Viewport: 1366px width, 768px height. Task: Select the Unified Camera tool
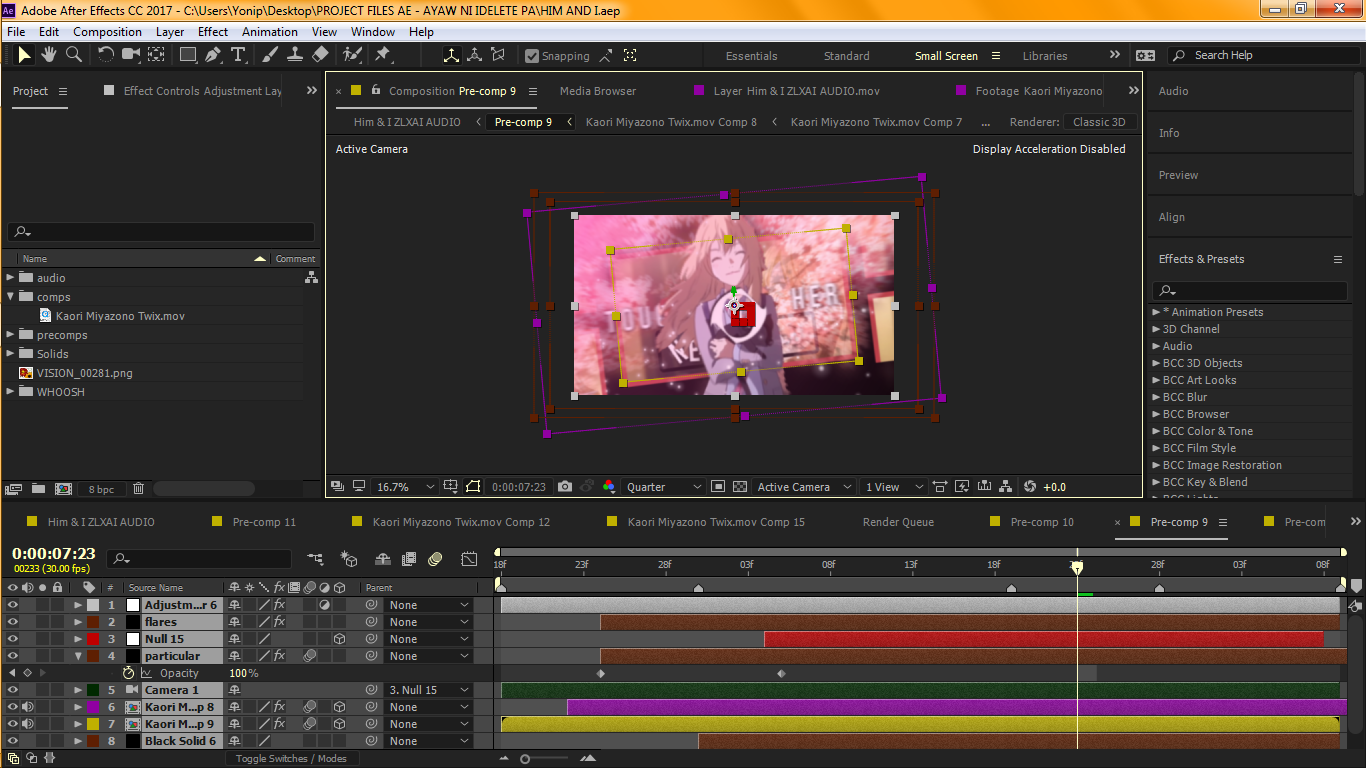131,55
